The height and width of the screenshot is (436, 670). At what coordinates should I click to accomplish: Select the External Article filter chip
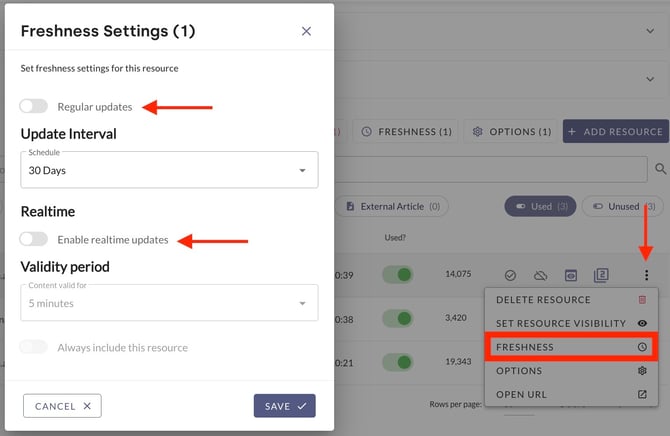tap(391, 206)
